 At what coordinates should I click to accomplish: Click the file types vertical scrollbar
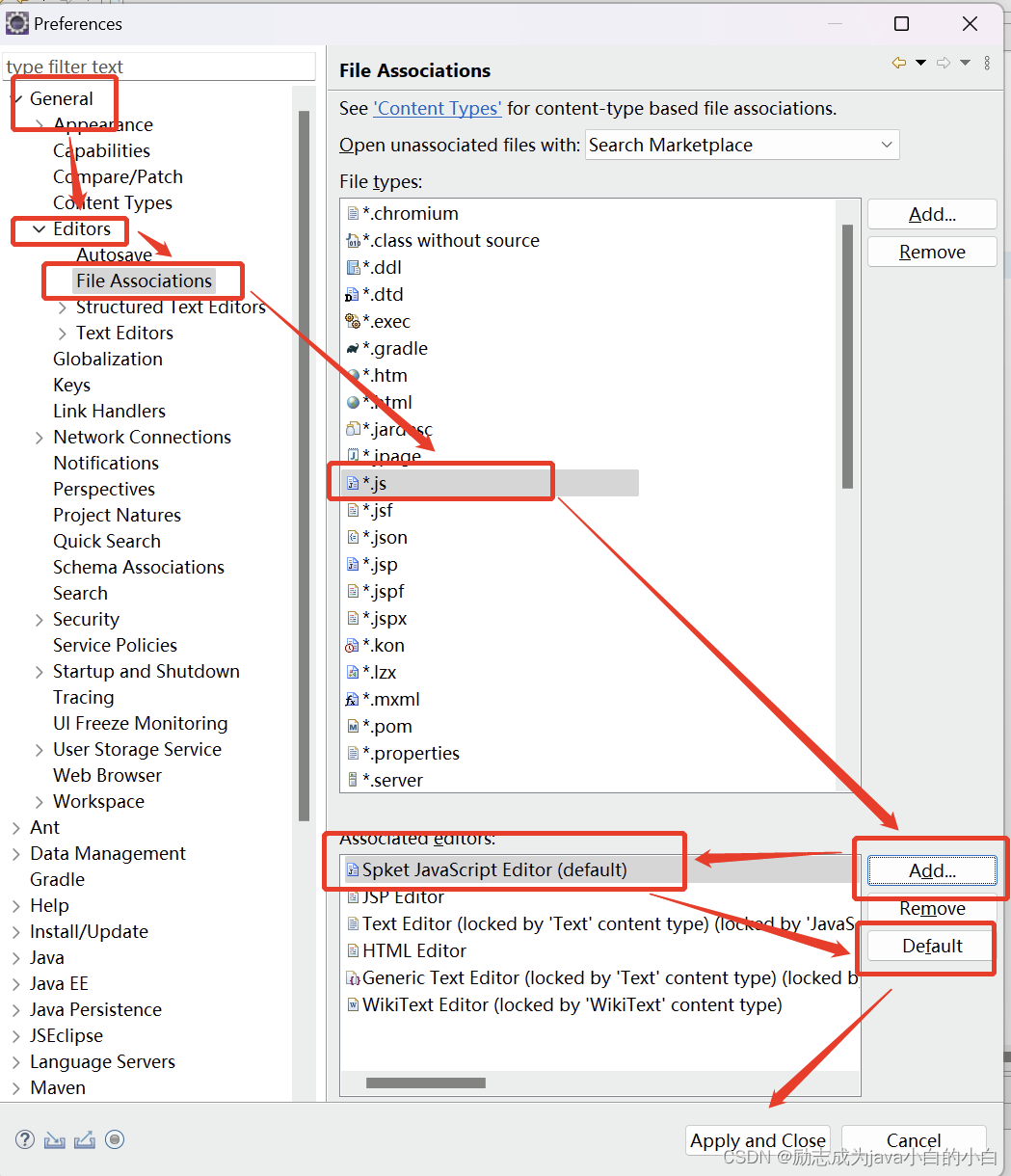[x=847, y=358]
